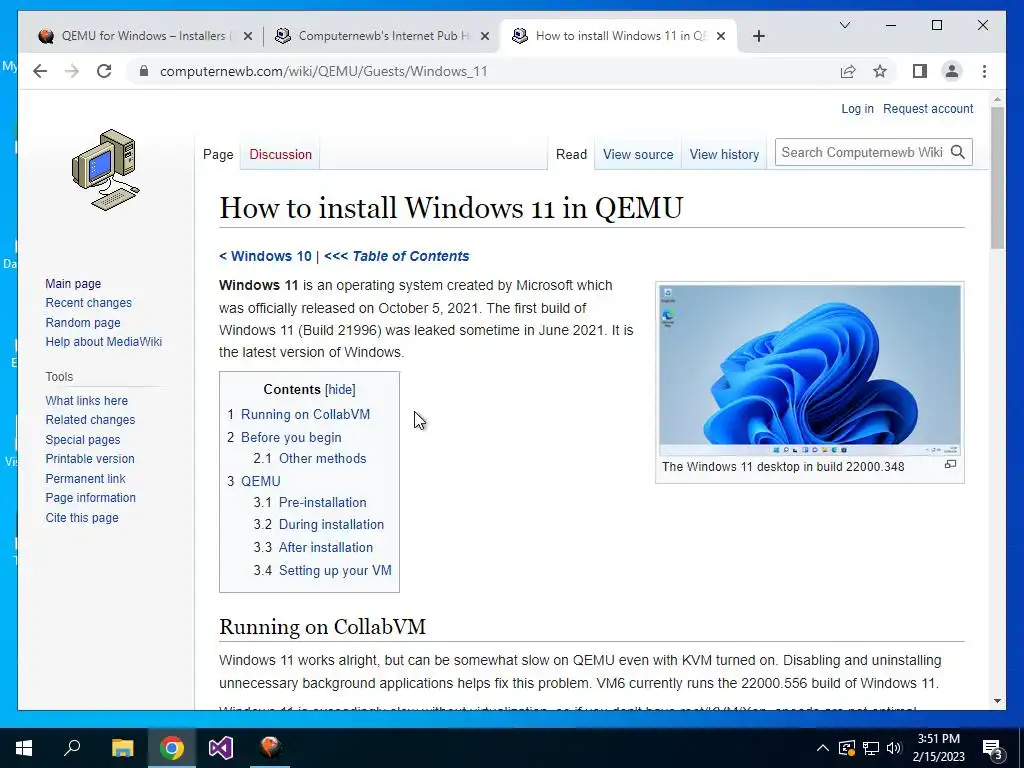Hide the Contents box via hide link

(x=340, y=390)
